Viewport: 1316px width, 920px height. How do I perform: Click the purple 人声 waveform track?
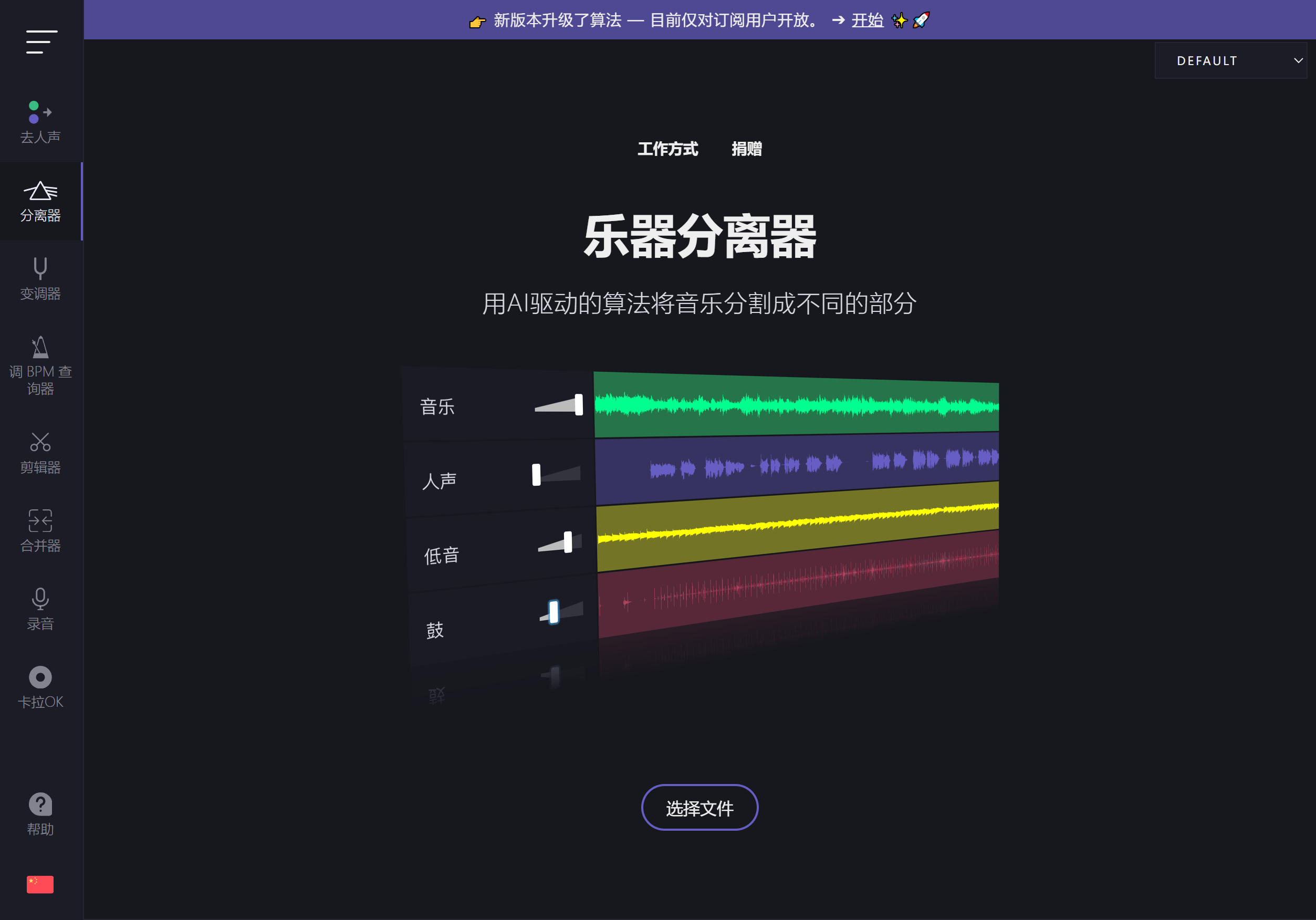click(x=797, y=467)
